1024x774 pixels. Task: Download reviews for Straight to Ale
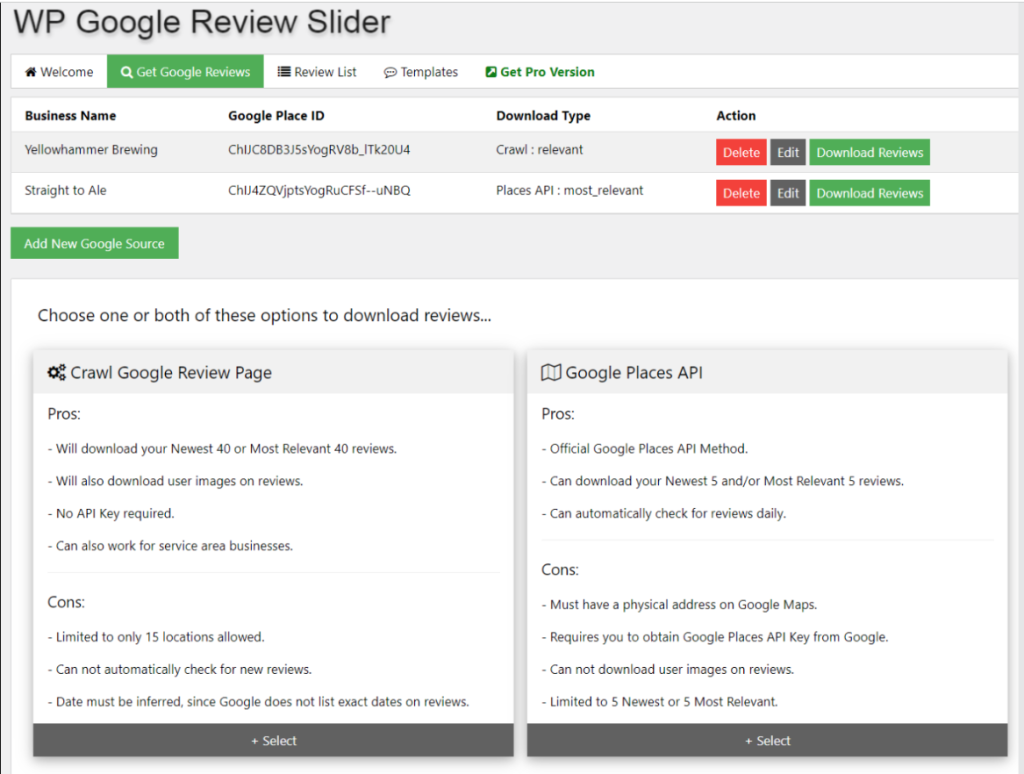869,193
